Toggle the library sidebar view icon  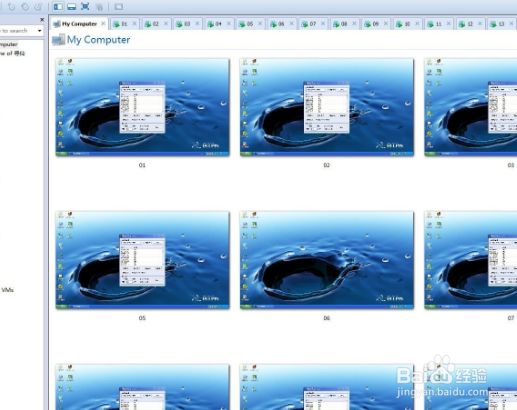click(x=58, y=7)
